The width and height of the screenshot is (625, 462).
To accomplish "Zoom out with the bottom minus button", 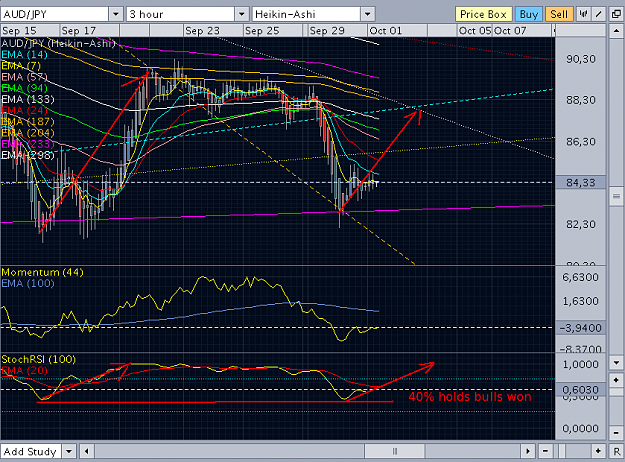I will pyautogui.click(x=545, y=451).
